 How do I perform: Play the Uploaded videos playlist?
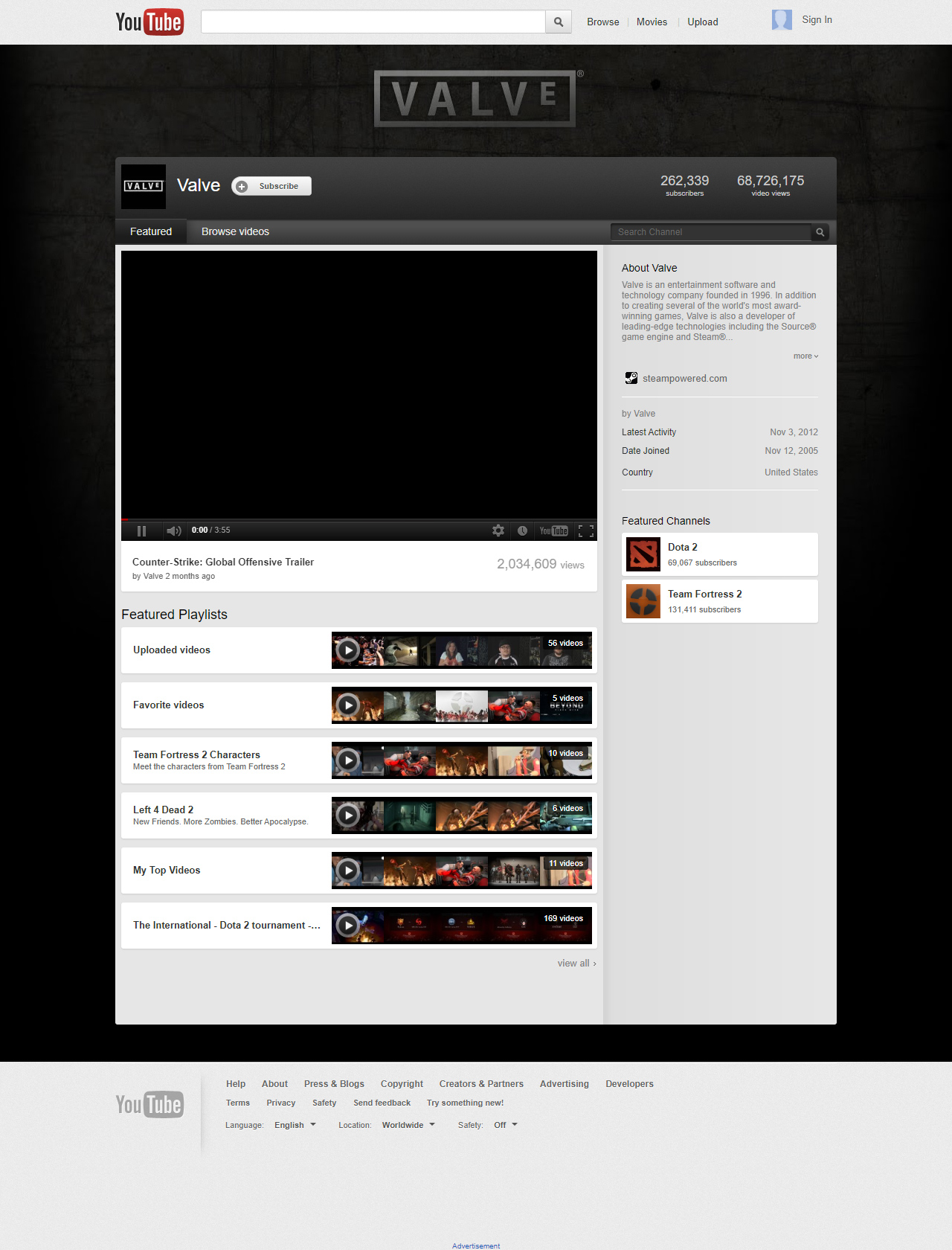(x=347, y=650)
